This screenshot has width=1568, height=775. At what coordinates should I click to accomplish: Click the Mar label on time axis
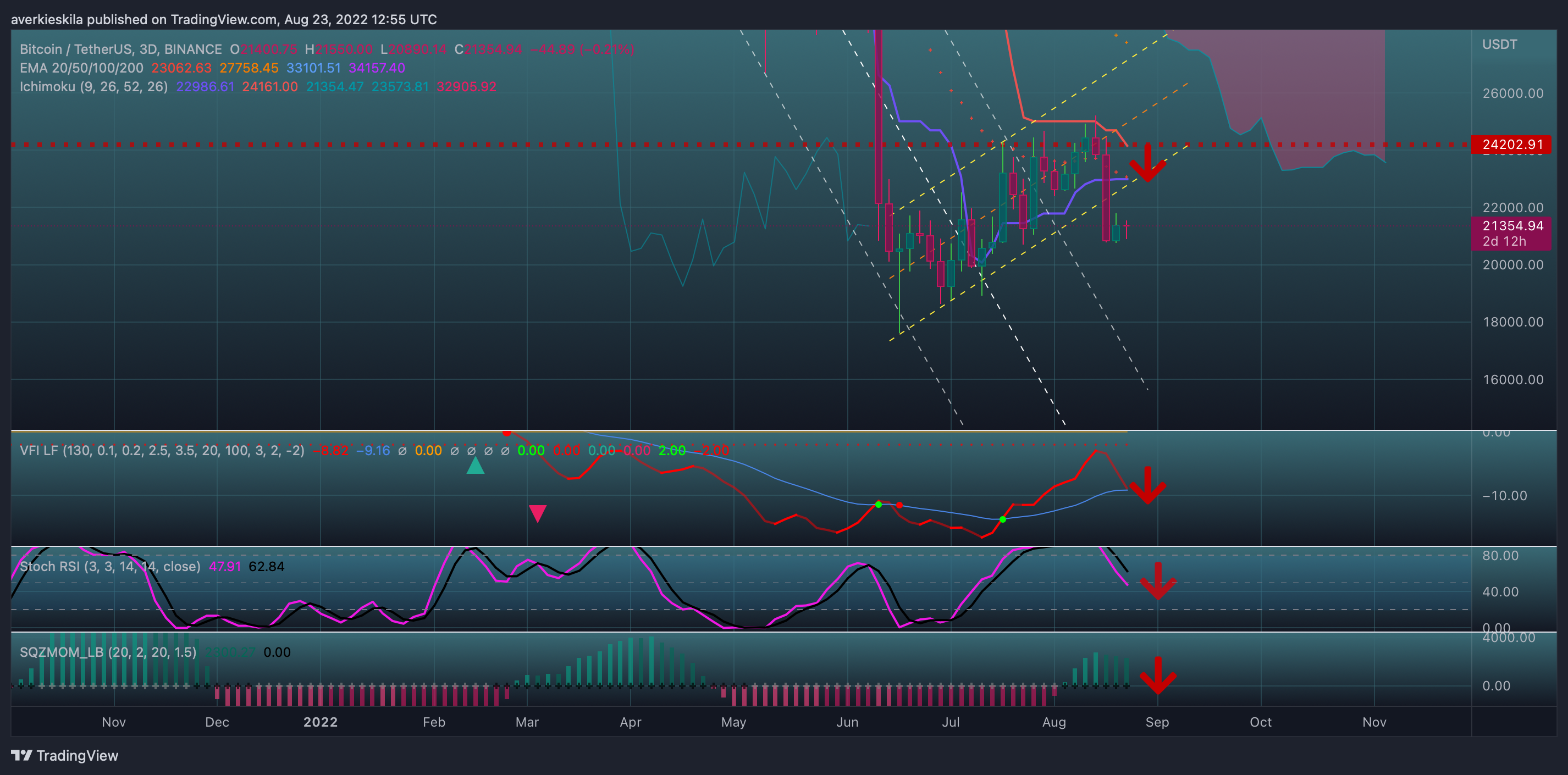pos(527,722)
